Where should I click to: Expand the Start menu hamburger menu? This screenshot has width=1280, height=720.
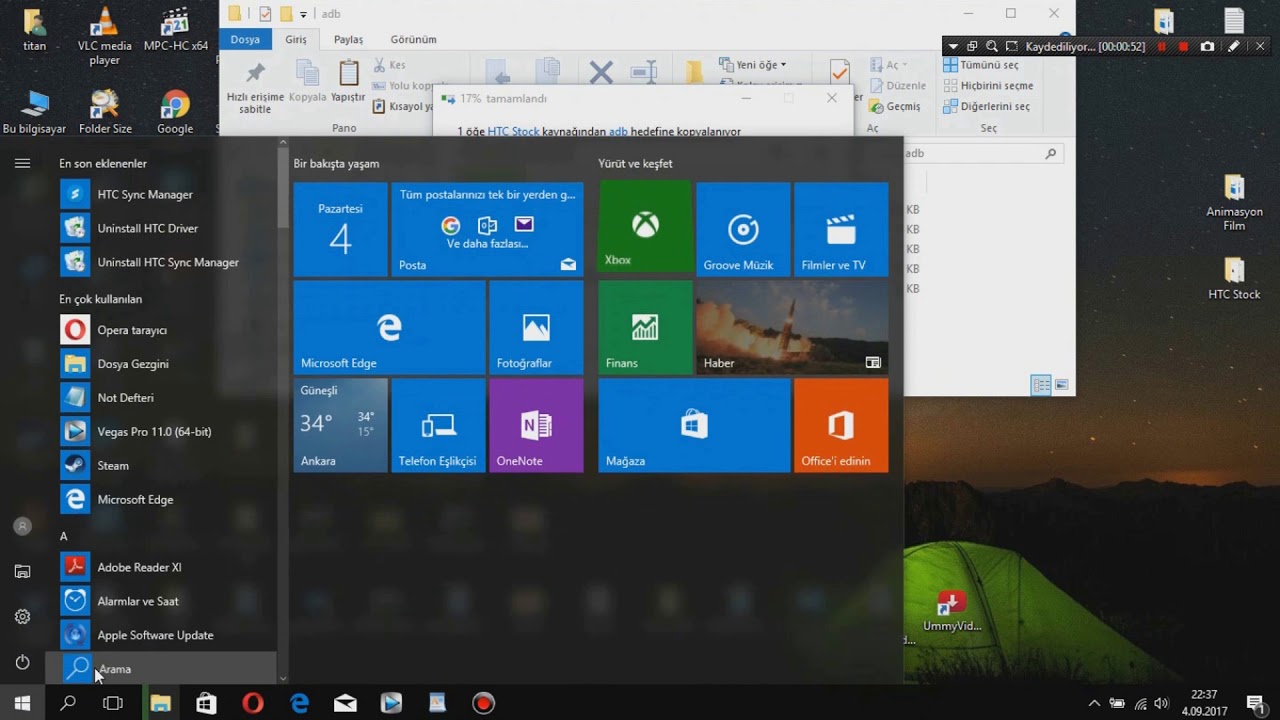point(22,163)
